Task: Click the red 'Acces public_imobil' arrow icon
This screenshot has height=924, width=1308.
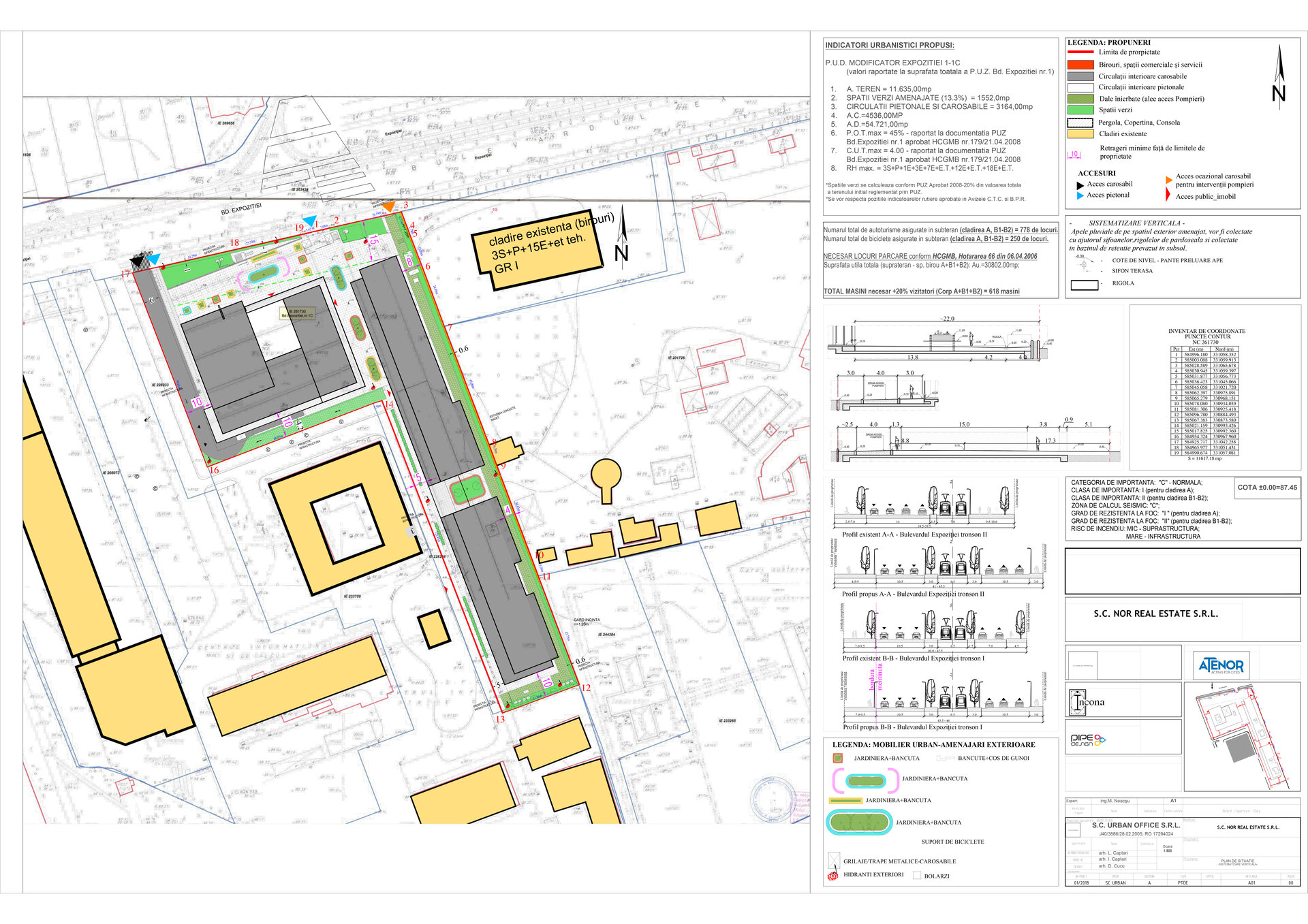Action: tap(1168, 195)
